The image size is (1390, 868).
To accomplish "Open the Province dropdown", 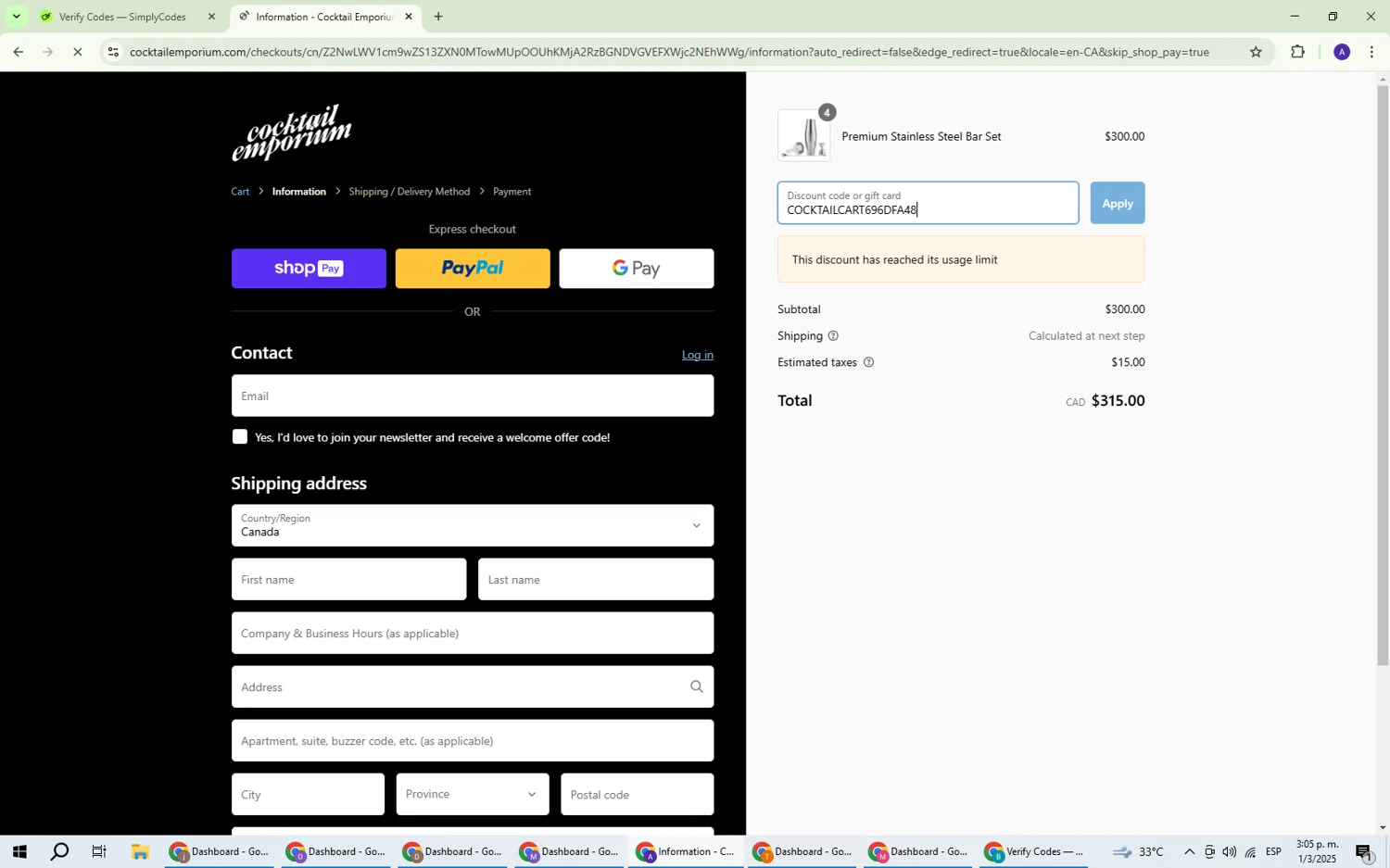I will tap(473, 795).
